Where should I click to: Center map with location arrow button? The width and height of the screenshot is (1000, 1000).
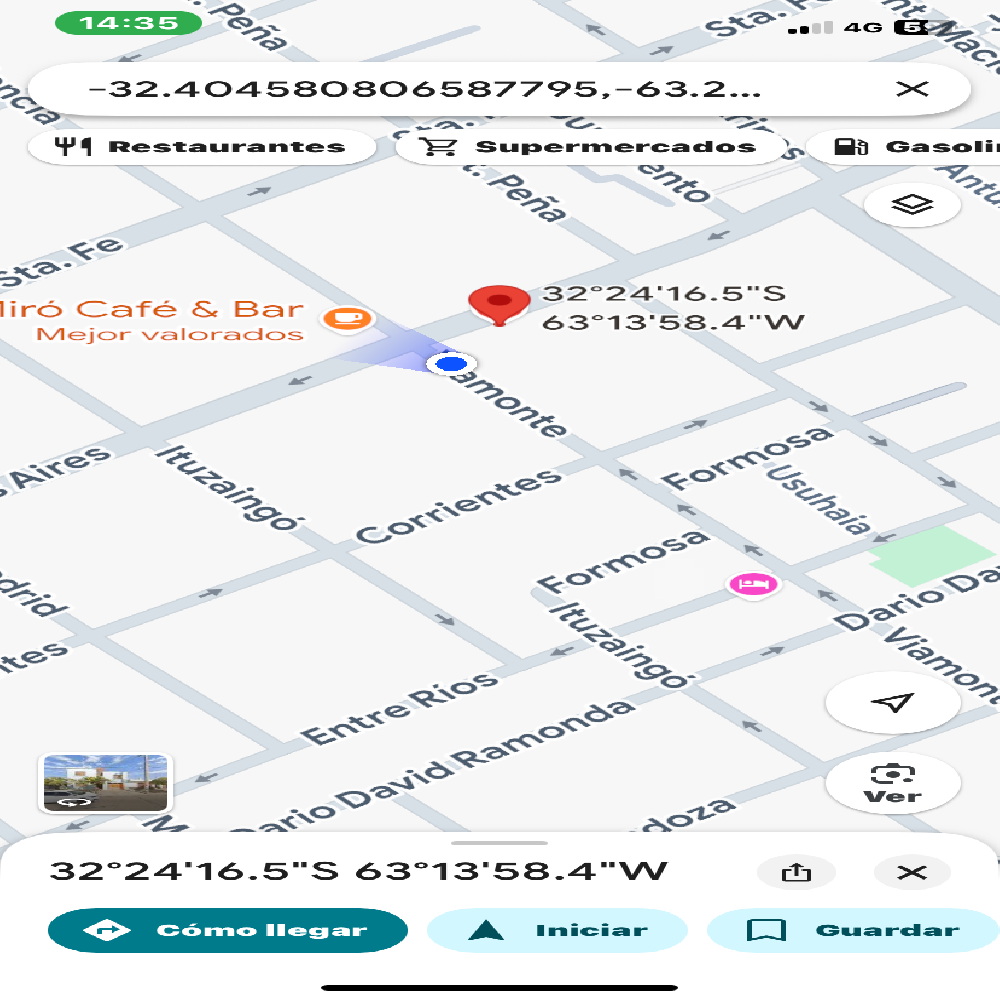[892, 702]
